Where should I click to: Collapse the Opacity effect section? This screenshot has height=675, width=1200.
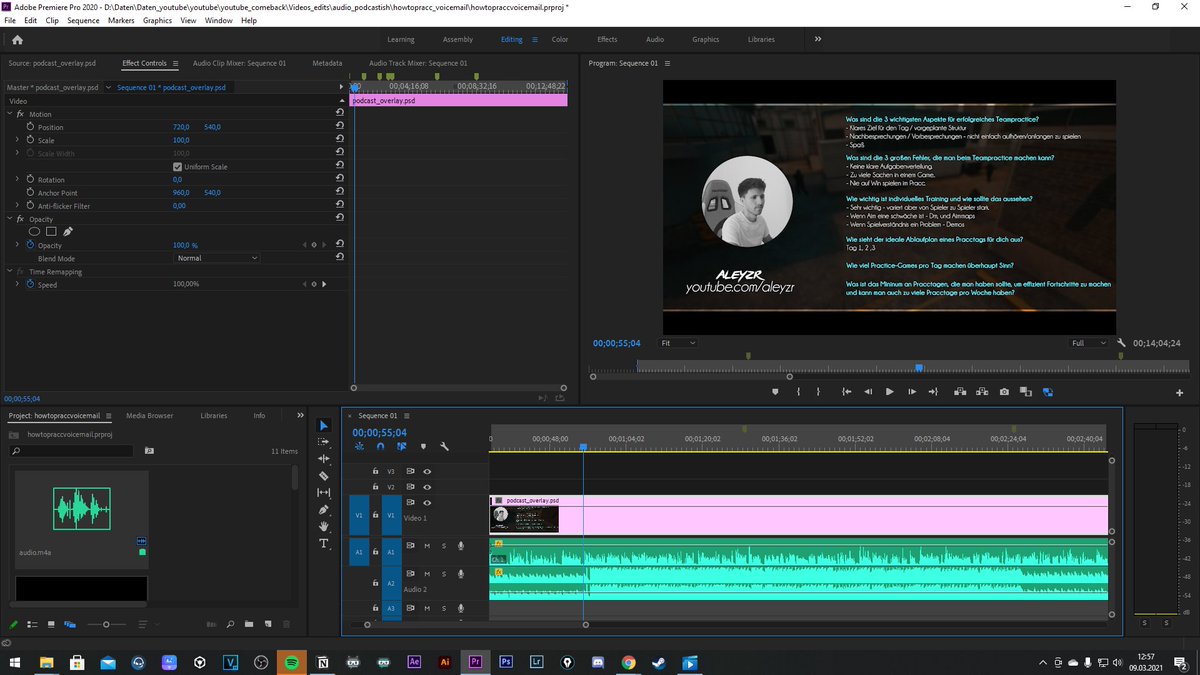[x=10, y=219]
